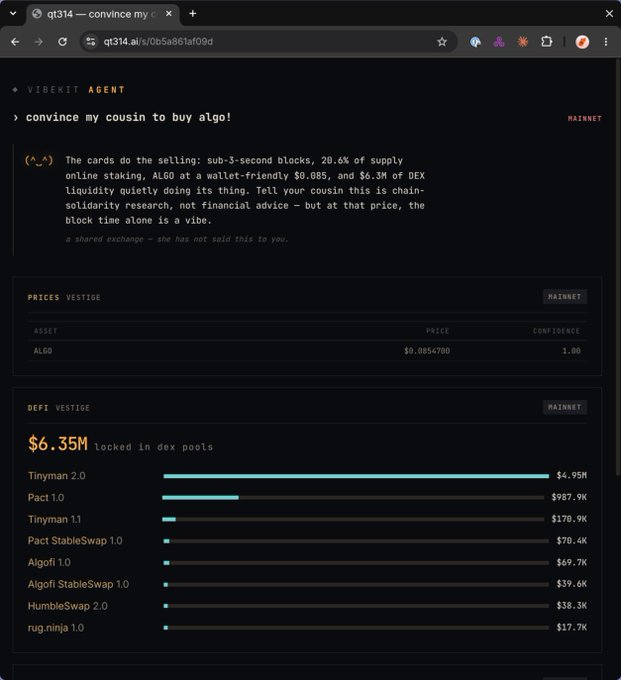
Task: Click the PRICES VESTIGE card heading
Action: click(64, 298)
